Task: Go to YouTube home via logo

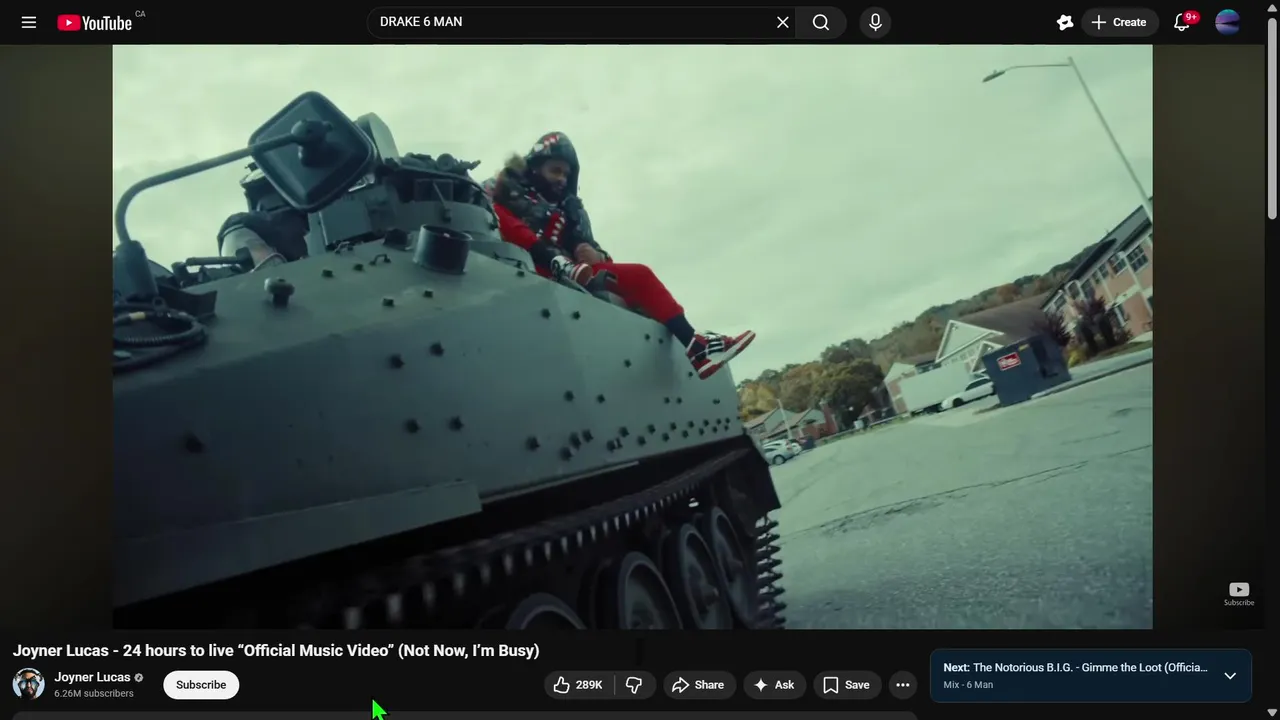Action: tap(94, 23)
